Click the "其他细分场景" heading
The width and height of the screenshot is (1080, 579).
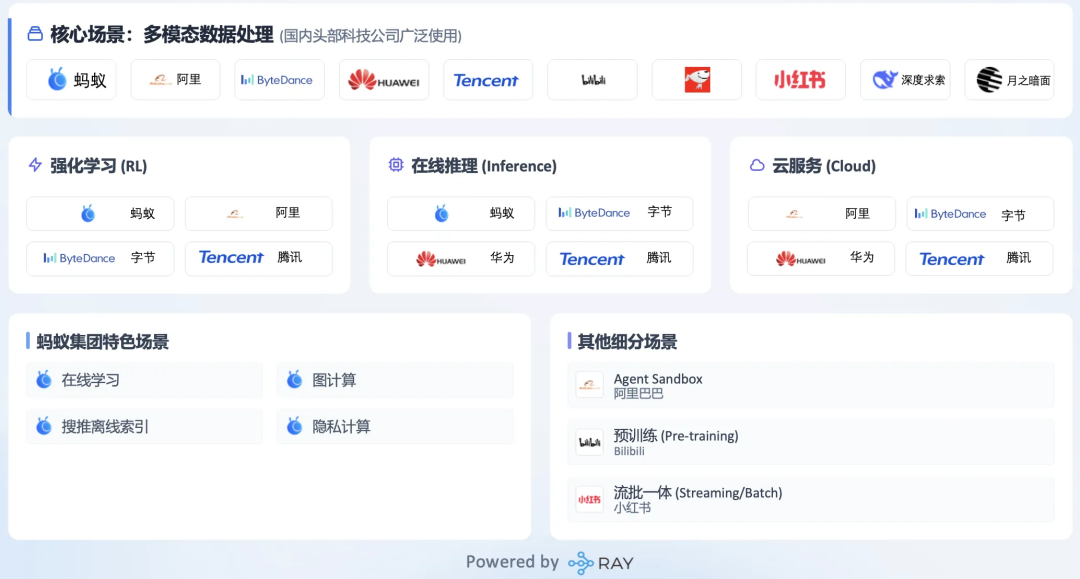pos(627,341)
